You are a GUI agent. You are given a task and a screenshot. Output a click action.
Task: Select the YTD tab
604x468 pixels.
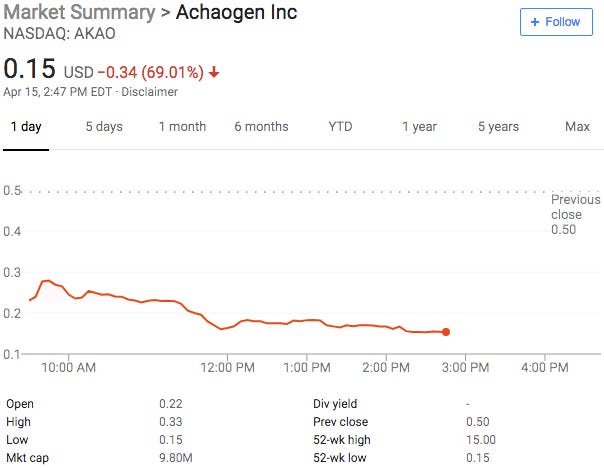[x=341, y=127]
